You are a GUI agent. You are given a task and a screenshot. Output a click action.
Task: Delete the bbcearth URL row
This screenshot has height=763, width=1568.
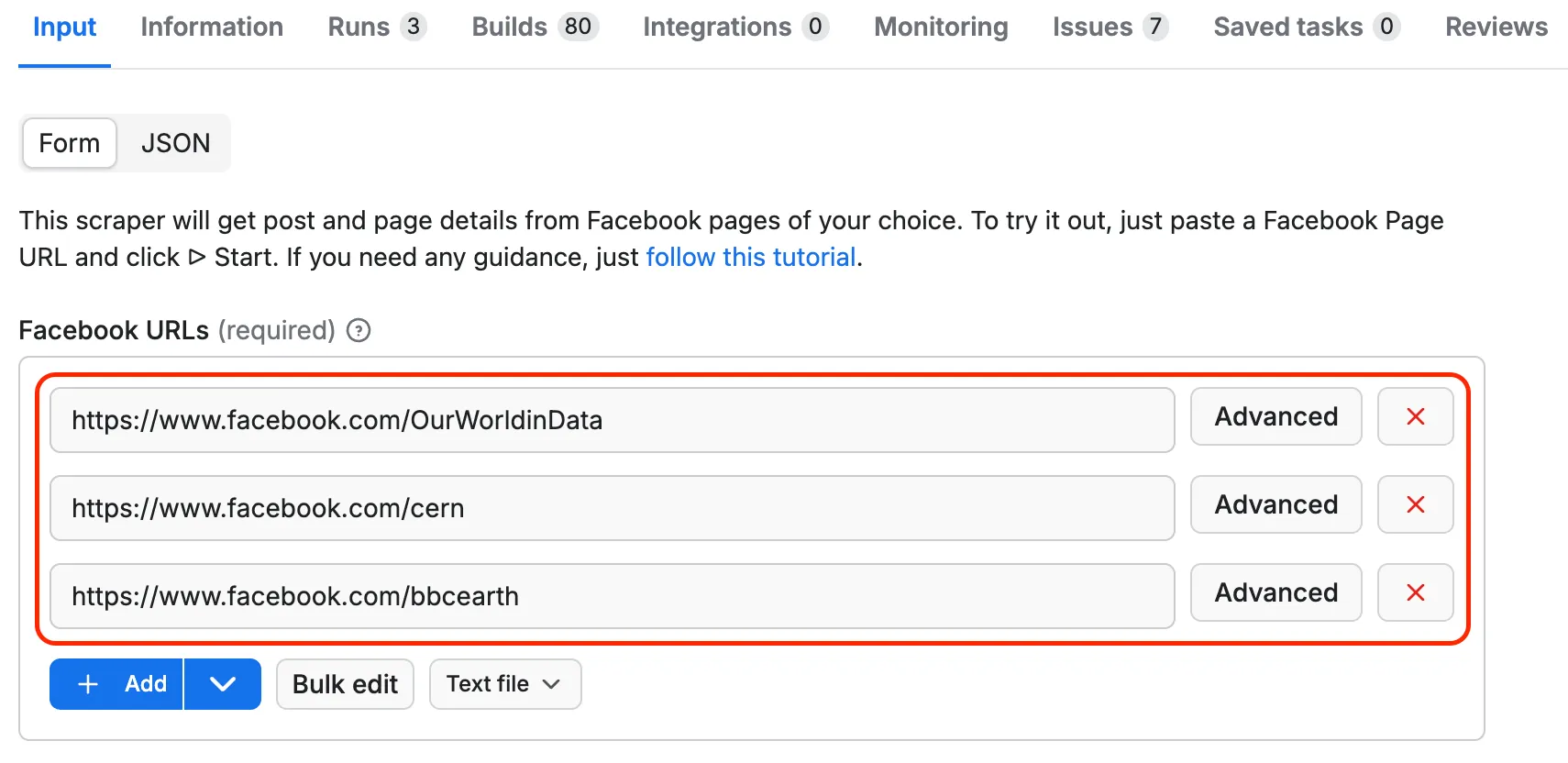coord(1415,592)
